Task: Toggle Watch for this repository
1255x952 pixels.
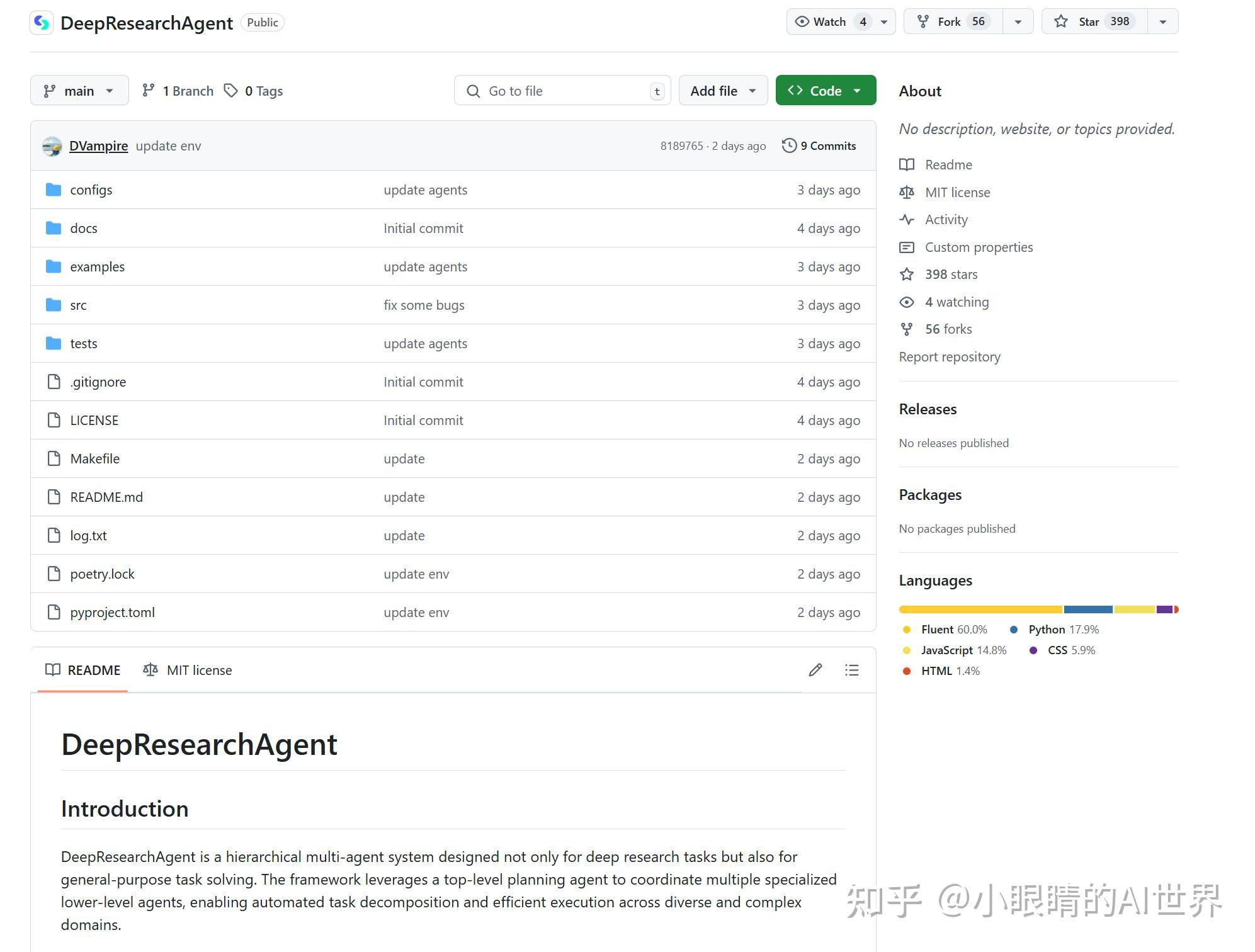Action: 827,21
